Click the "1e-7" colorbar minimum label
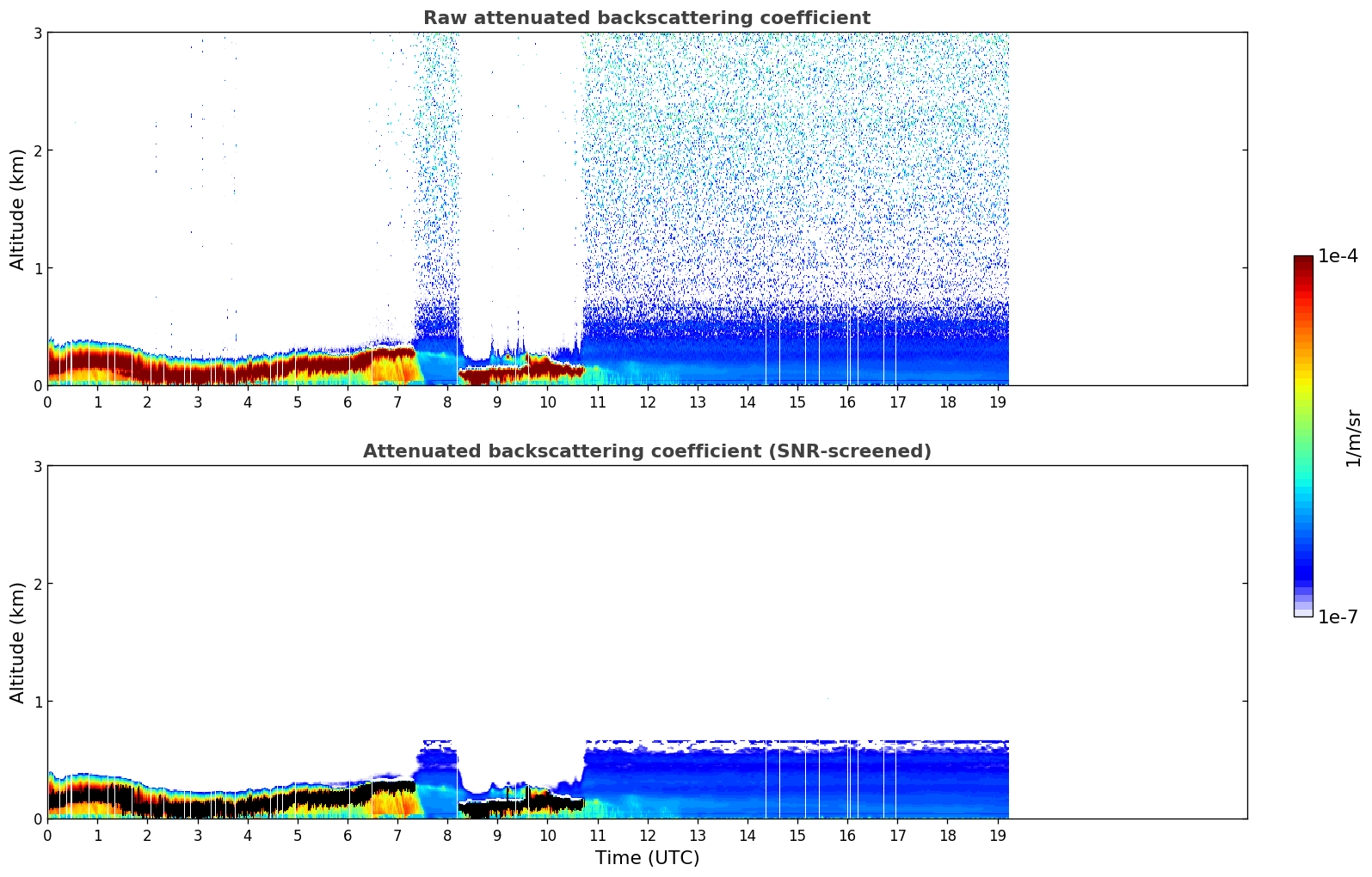 tap(1338, 617)
